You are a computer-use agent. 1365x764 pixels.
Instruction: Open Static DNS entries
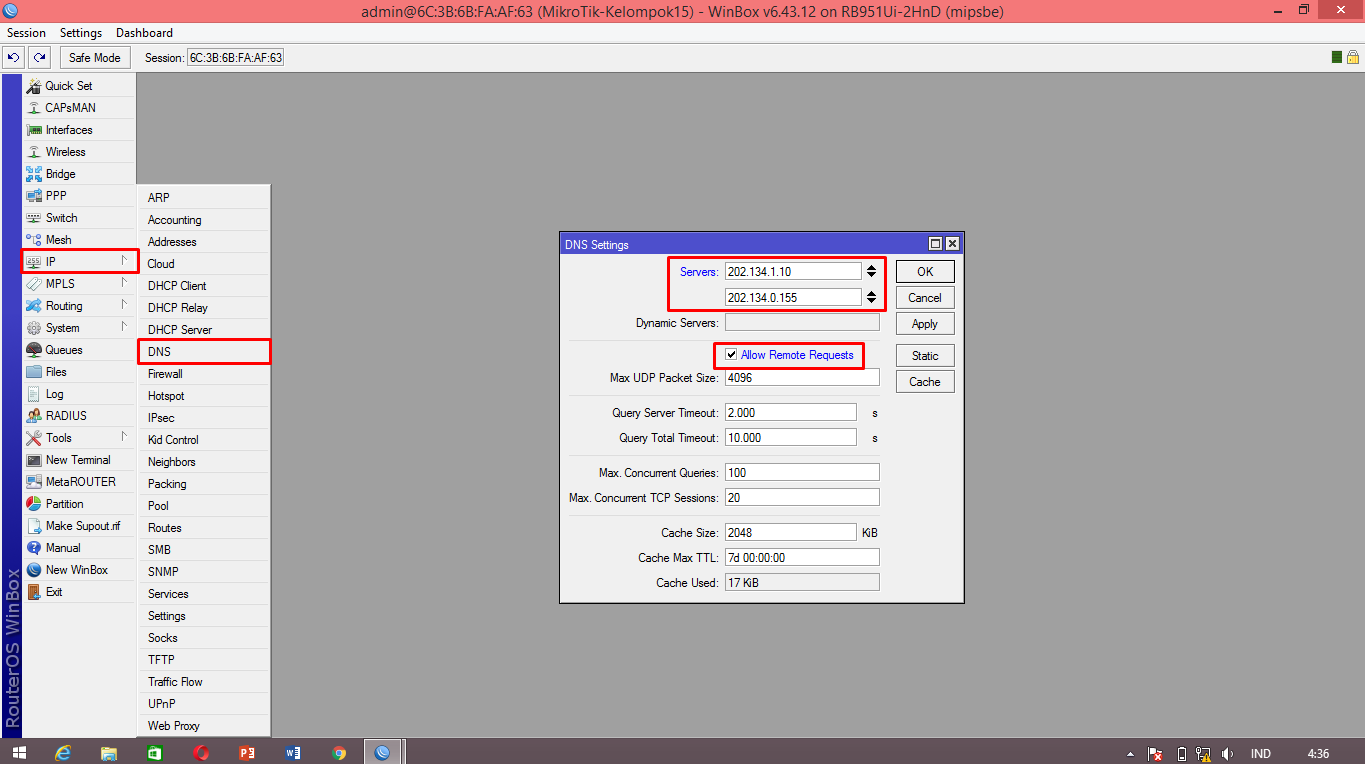[925, 356]
